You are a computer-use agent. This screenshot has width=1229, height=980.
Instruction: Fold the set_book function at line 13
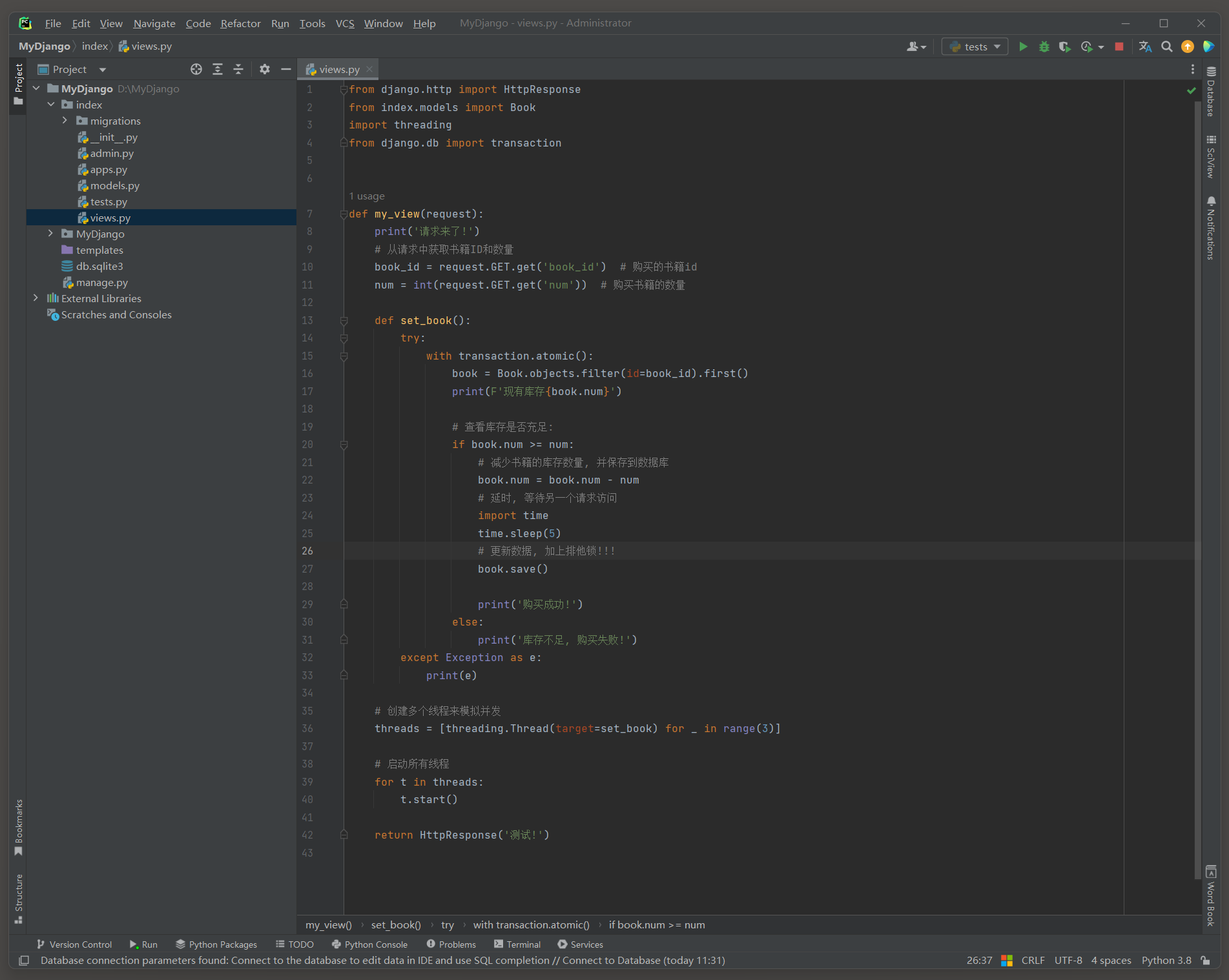point(344,321)
